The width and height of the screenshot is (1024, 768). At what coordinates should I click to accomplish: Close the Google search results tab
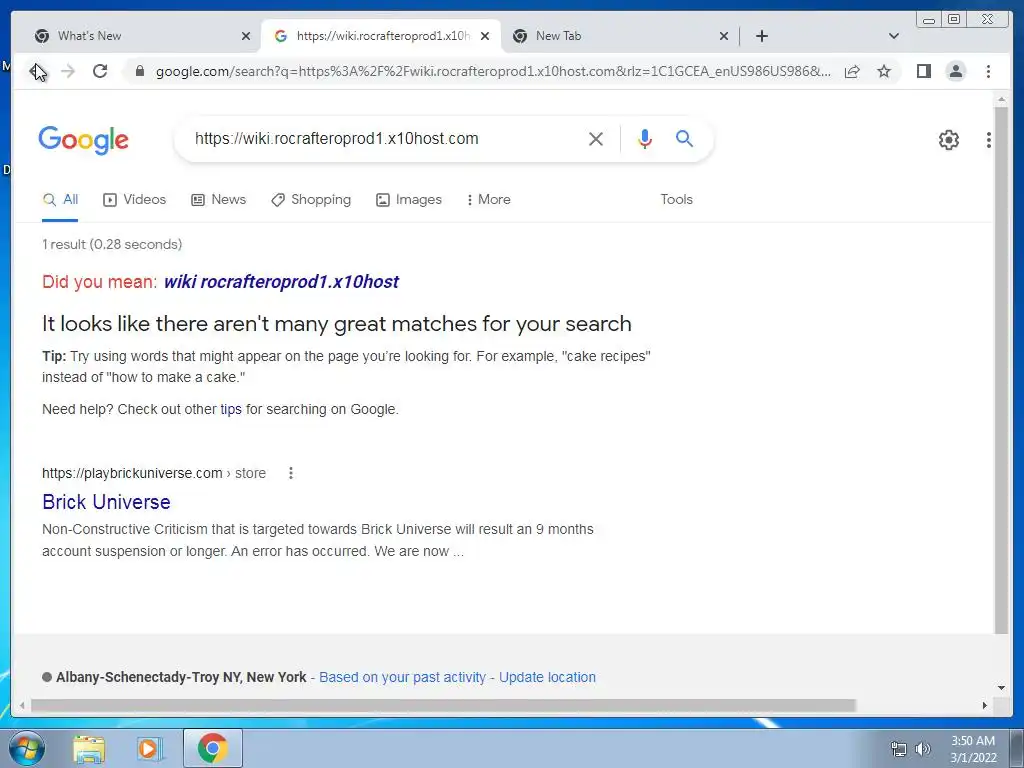point(485,36)
